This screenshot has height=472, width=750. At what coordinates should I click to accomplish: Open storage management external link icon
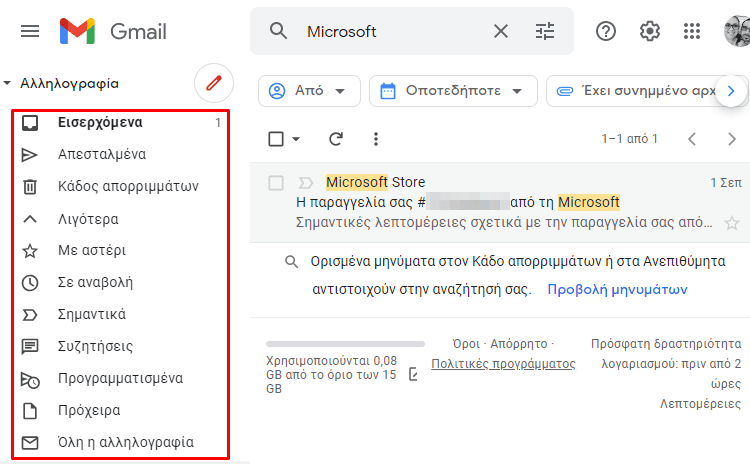pyautogui.click(x=414, y=374)
